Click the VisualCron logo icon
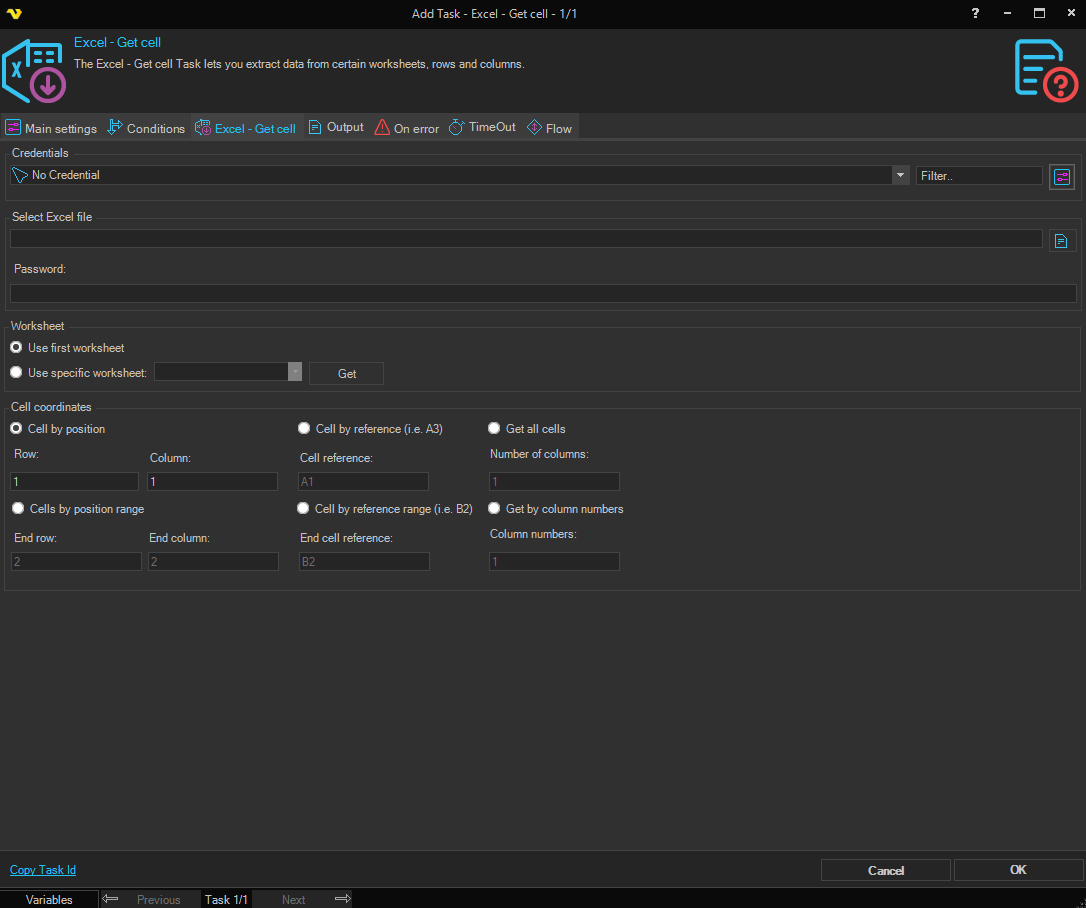Viewport: 1086px width, 908px height. 14,13
